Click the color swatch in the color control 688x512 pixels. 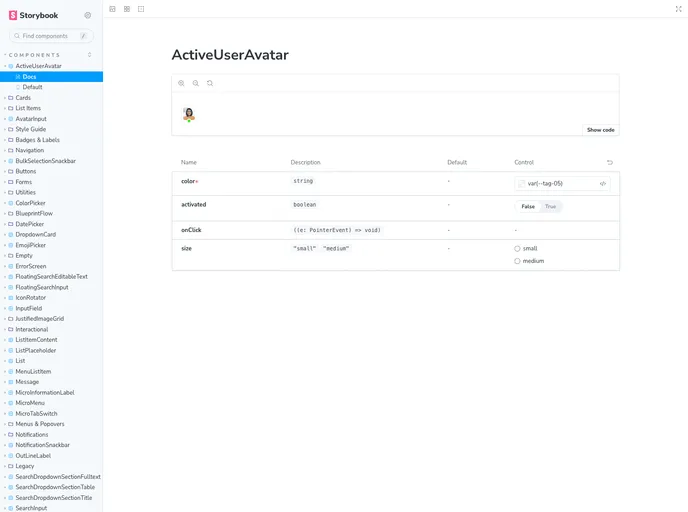click(x=522, y=183)
